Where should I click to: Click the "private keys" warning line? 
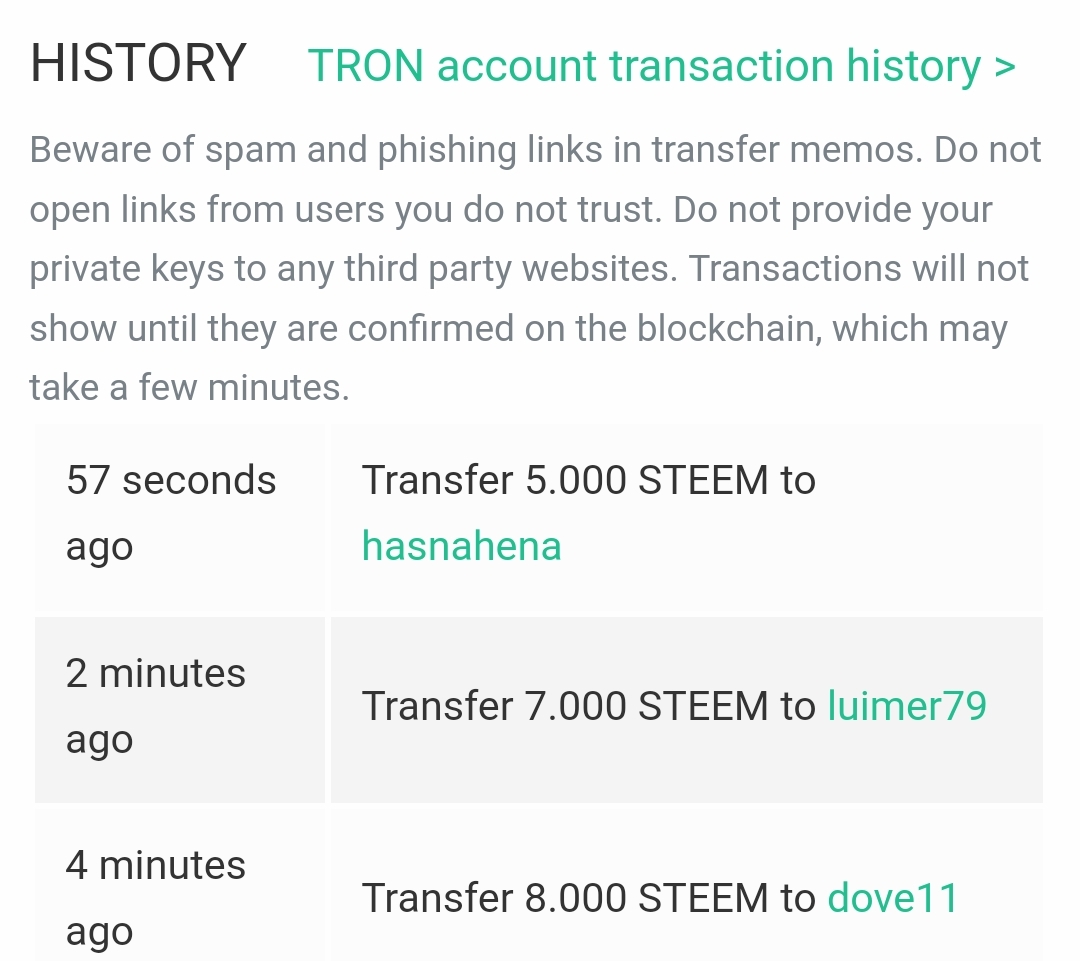pyautogui.click(x=529, y=268)
